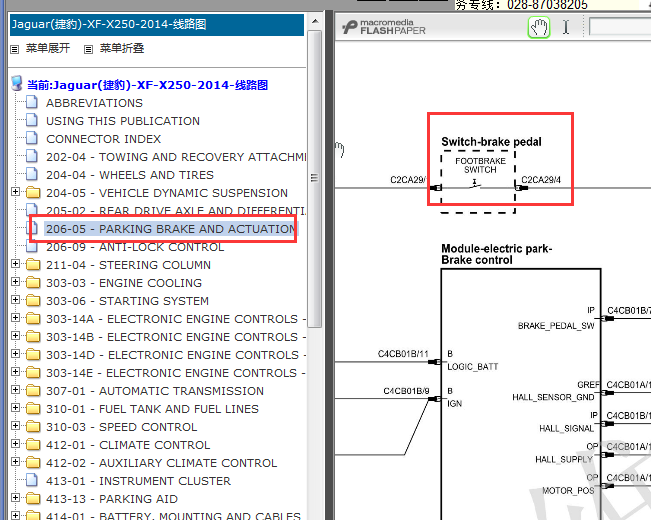
Task: Open the root node 当前:Jaguar XF-X250-2014 link
Action: [147, 85]
